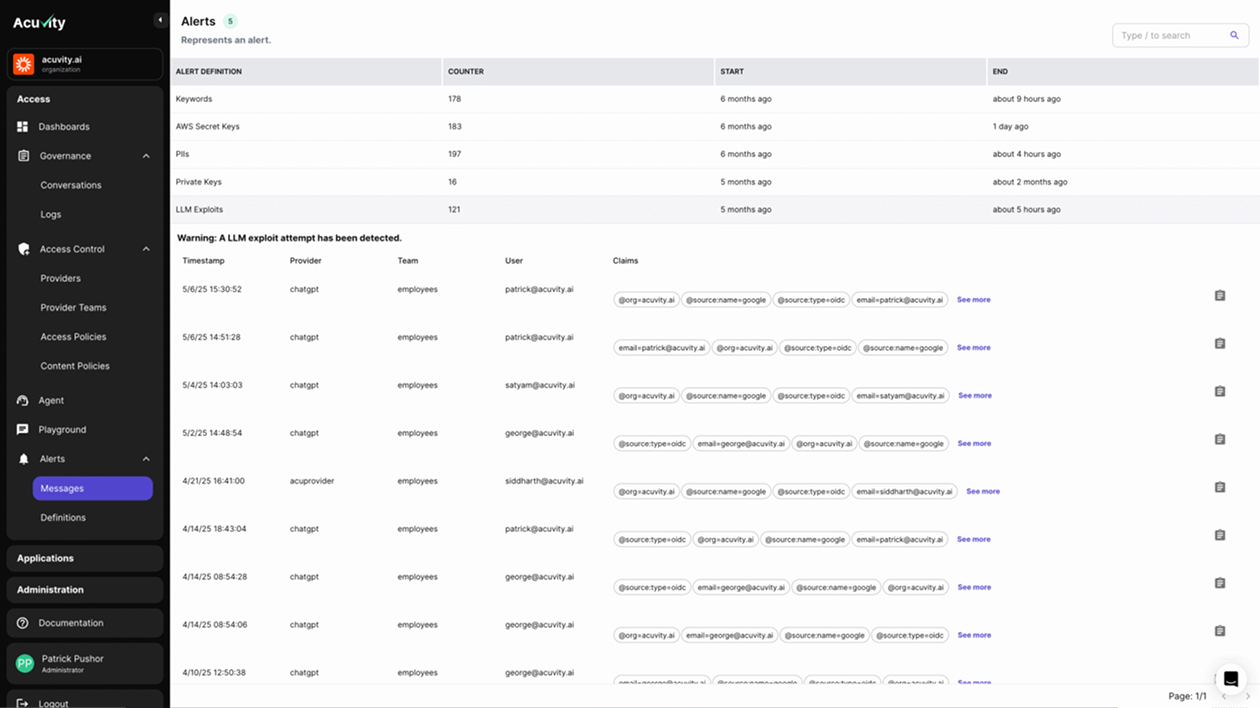Select Definitions under Alerts

coord(63,518)
